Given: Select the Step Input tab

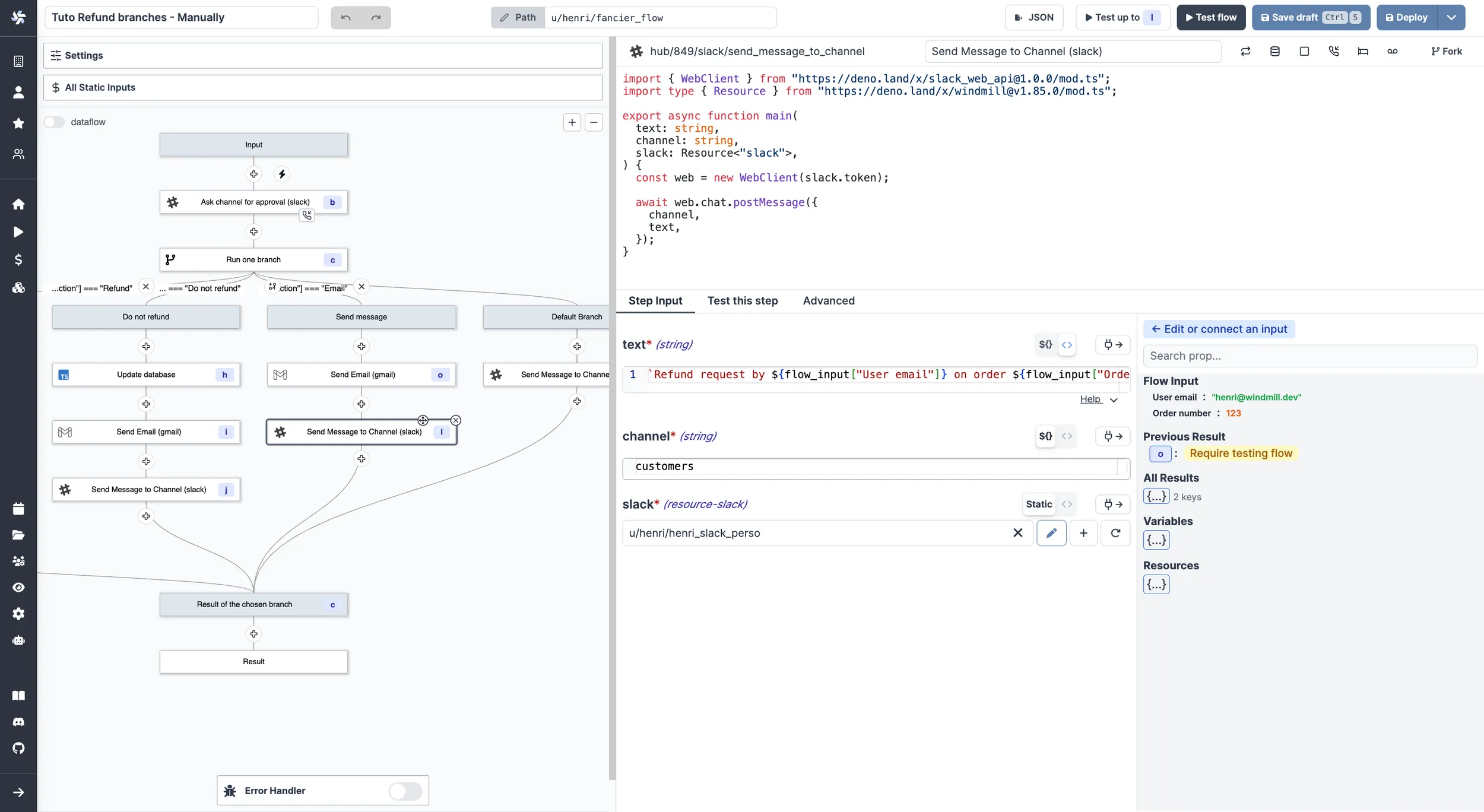Looking at the screenshot, I should click(655, 300).
